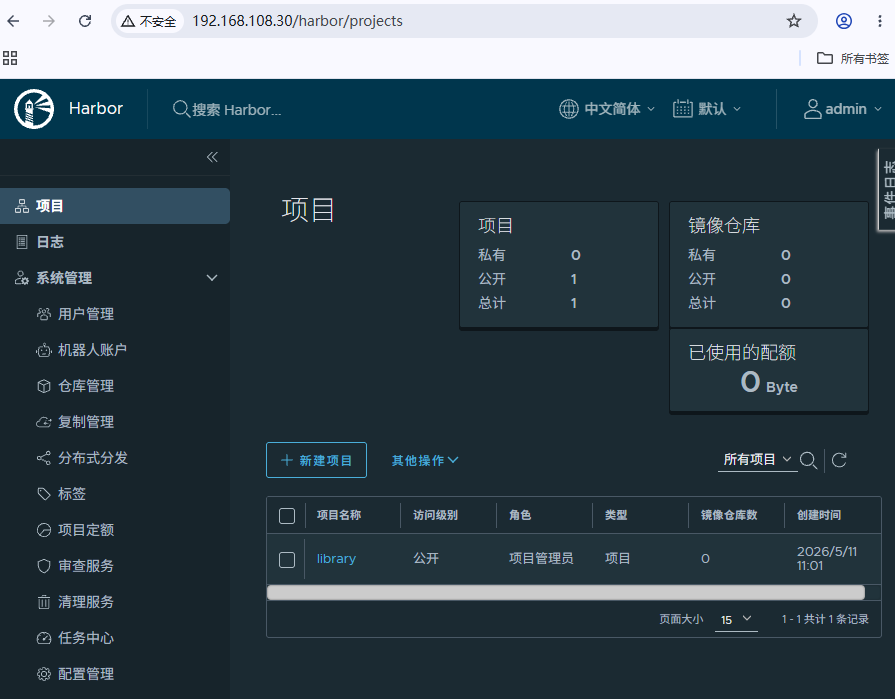Click the admin user avatar icon
895x699 pixels.
pyautogui.click(x=812, y=108)
